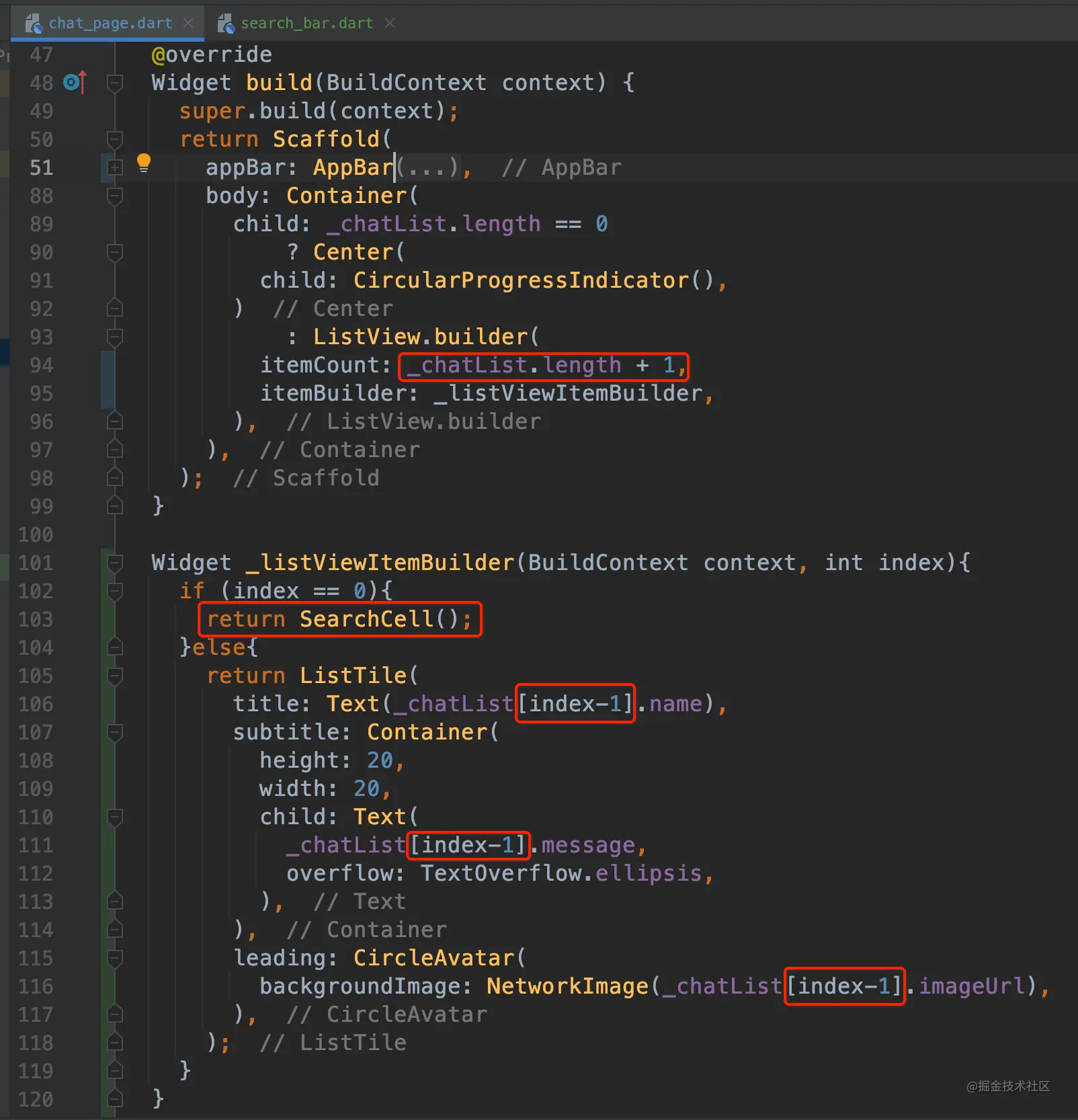Click the fold end marker on line 92
The width and height of the screenshot is (1078, 1120).
(115, 308)
